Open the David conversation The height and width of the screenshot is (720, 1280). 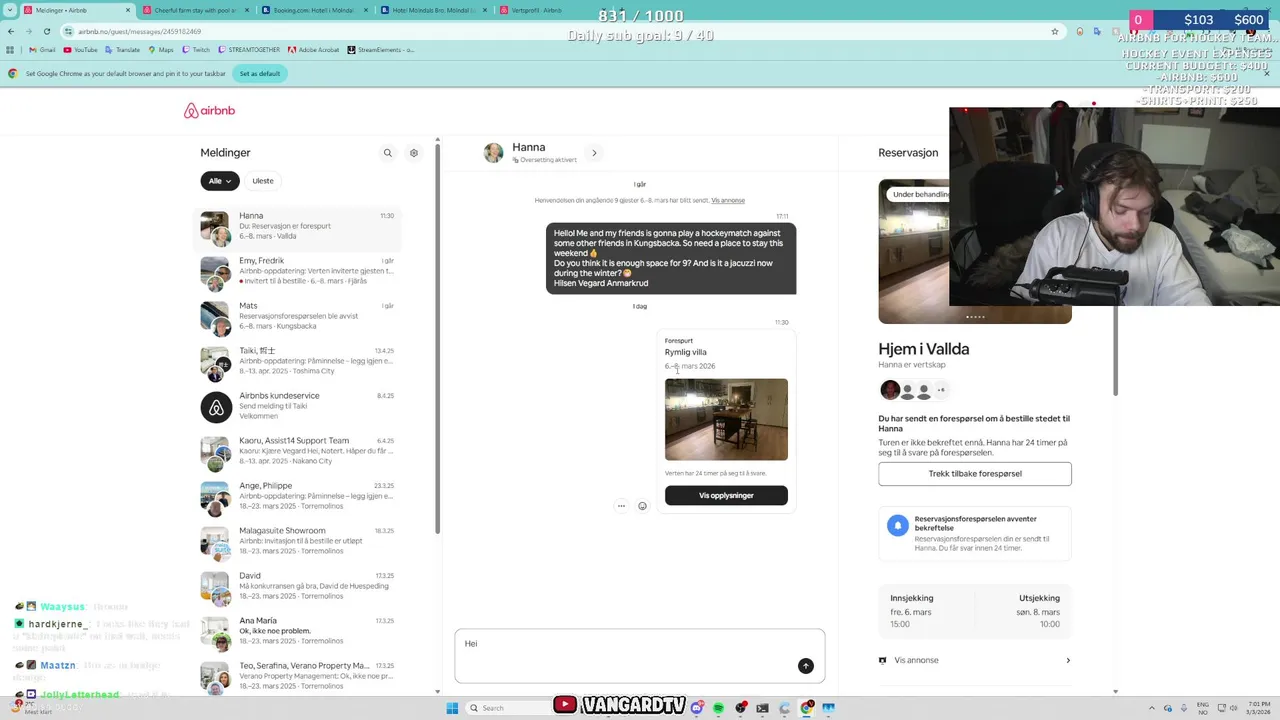pos(297,587)
